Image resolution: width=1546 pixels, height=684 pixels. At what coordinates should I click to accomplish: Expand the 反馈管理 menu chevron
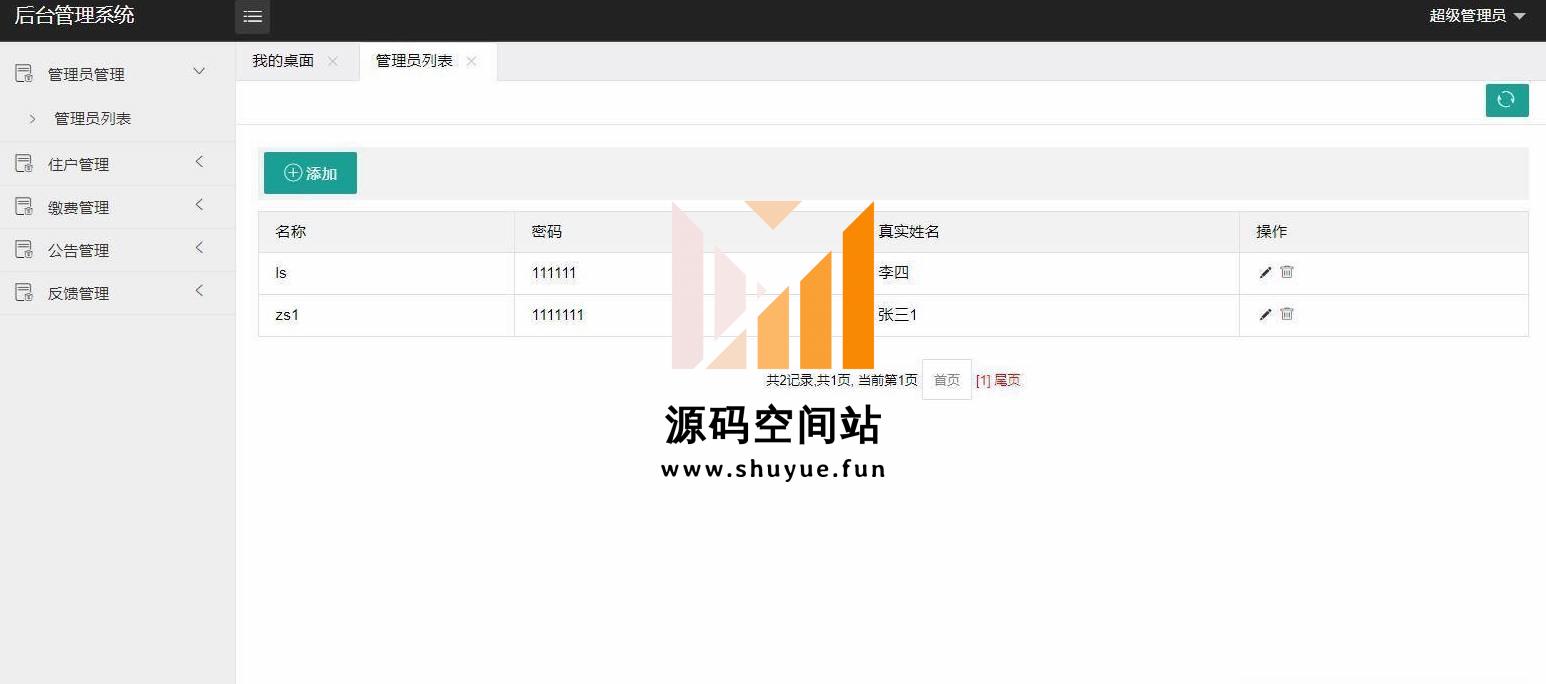click(199, 290)
